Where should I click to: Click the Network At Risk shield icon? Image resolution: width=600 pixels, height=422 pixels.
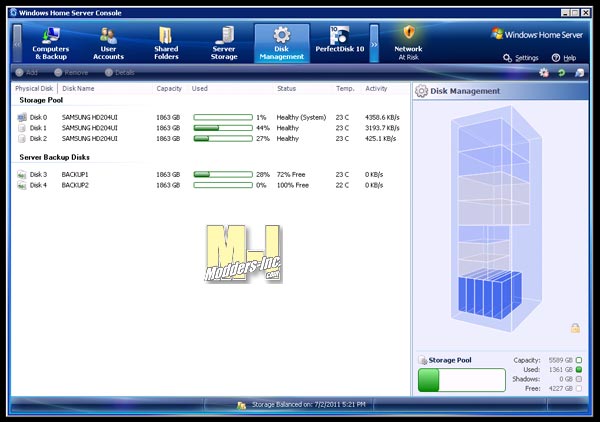pos(409,33)
